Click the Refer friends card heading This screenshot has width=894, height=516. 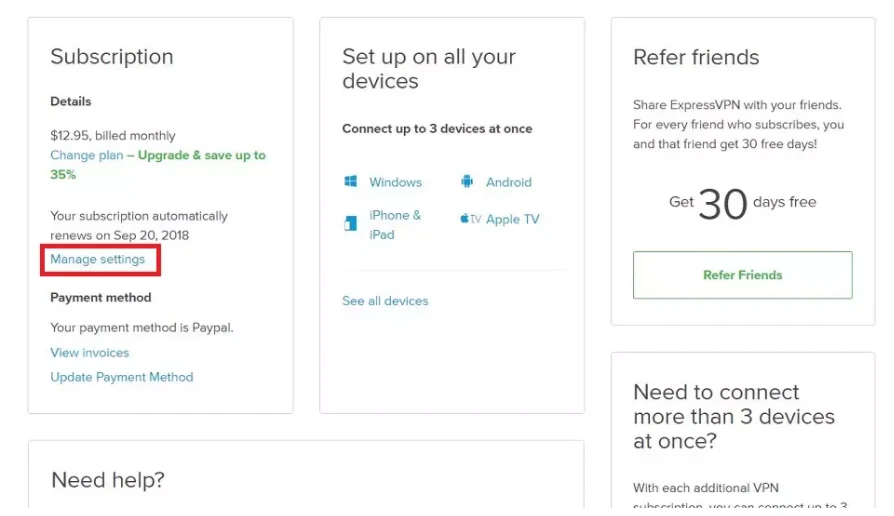pyautogui.click(x=696, y=58)
